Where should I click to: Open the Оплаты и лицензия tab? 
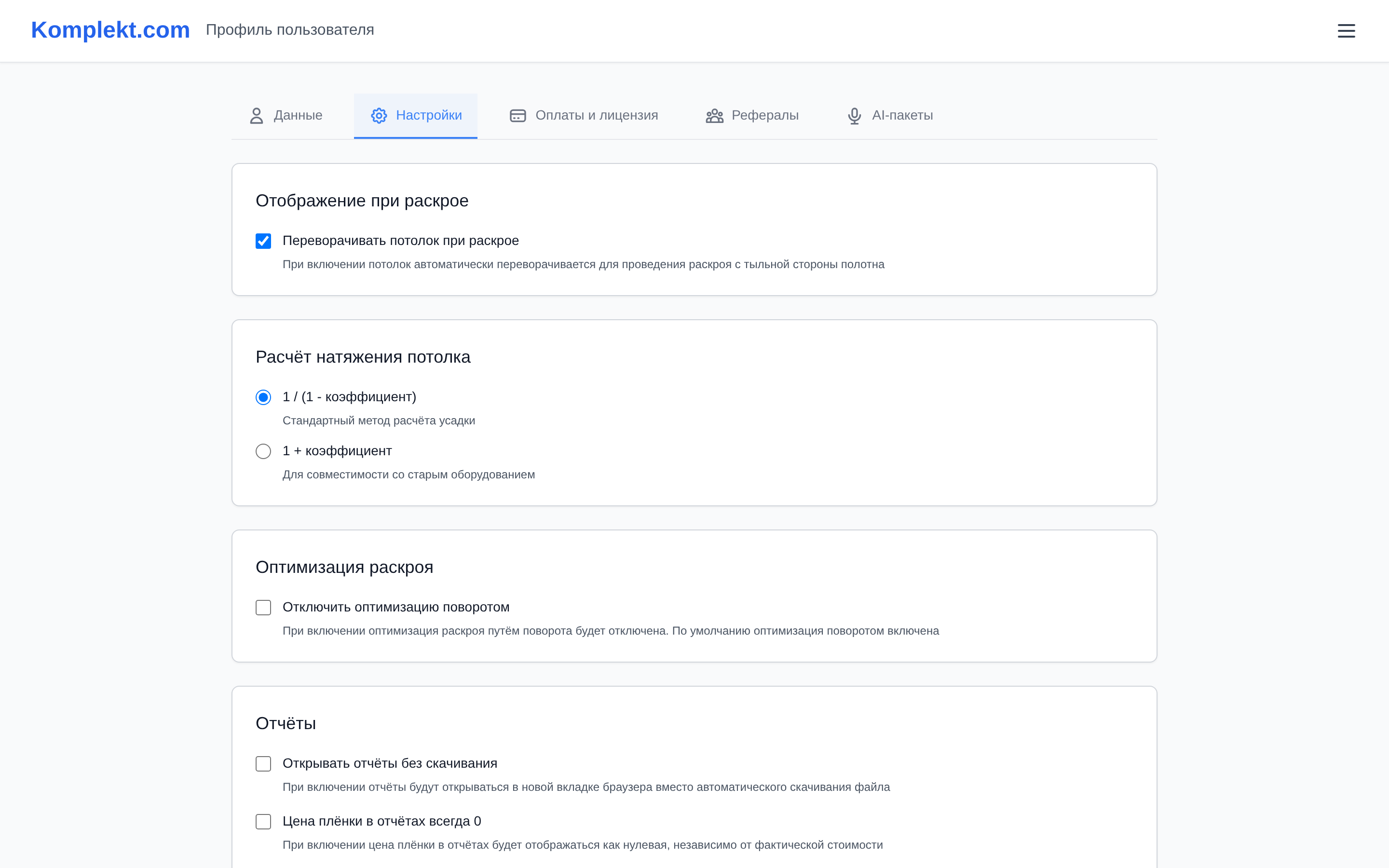(583, 116)
